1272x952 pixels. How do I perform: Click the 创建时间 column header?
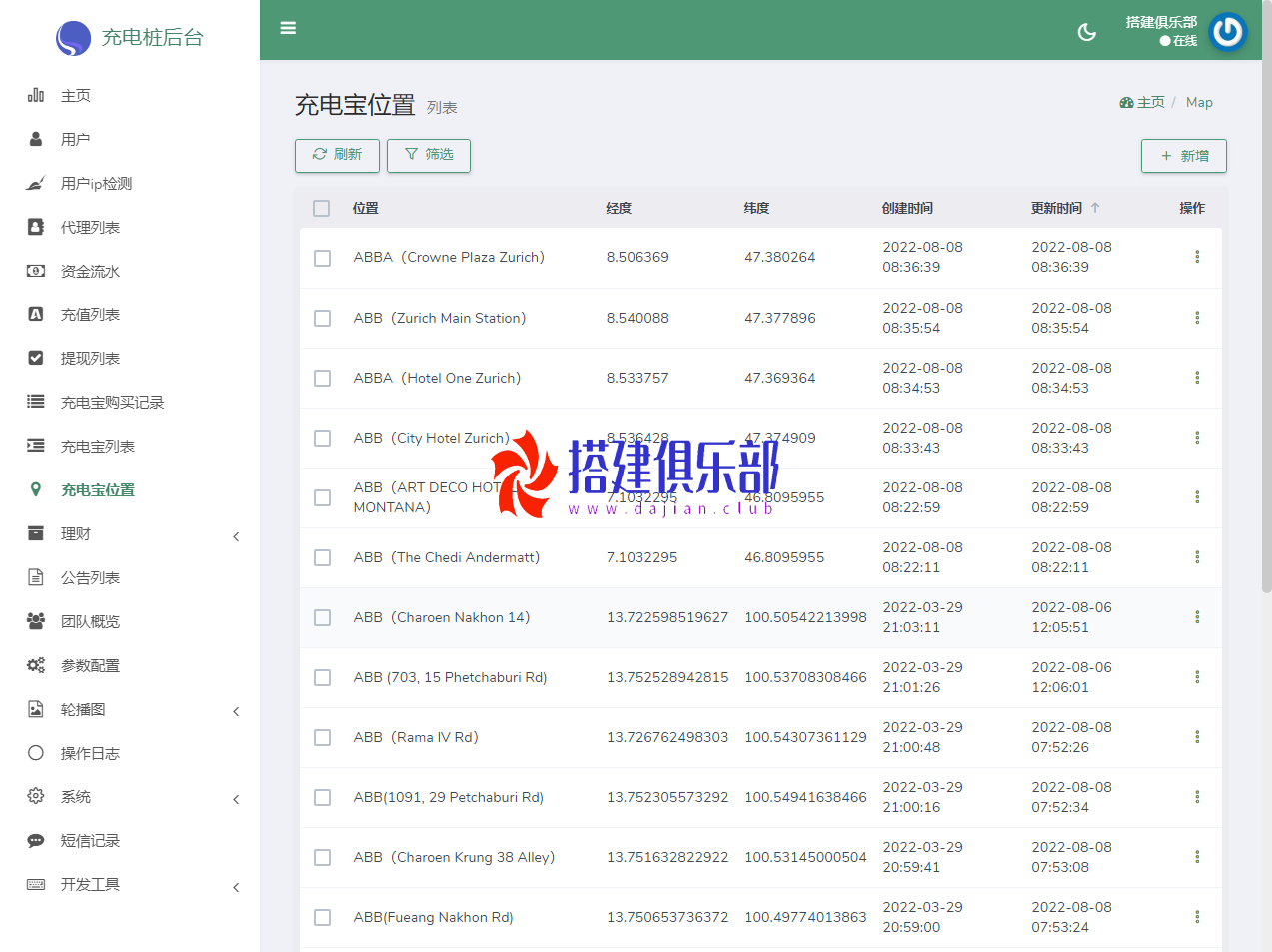[x=908, y=208]
